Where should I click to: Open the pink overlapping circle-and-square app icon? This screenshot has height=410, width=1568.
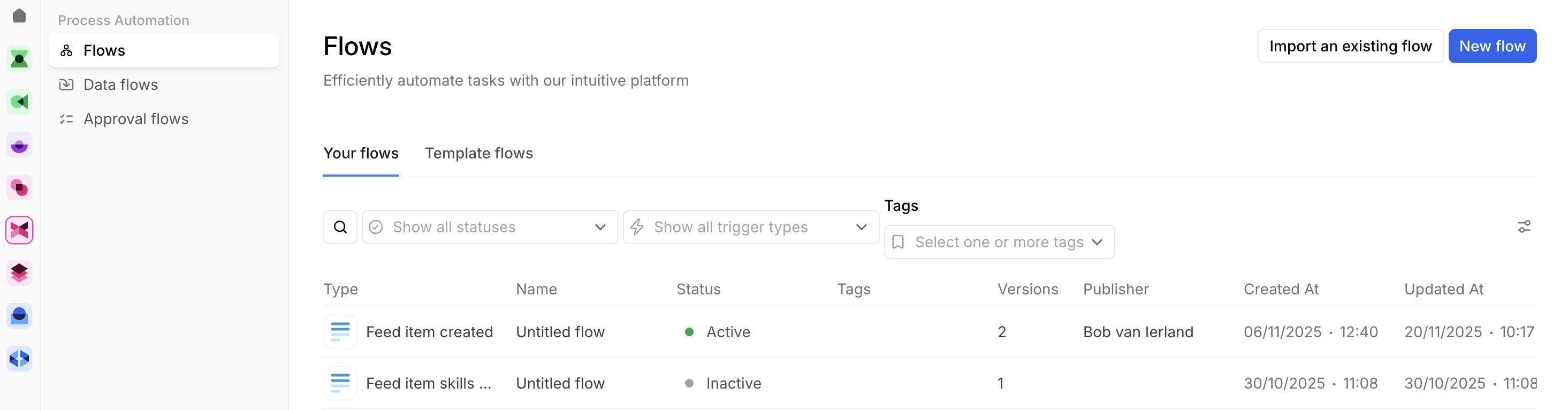coord(19,188)
